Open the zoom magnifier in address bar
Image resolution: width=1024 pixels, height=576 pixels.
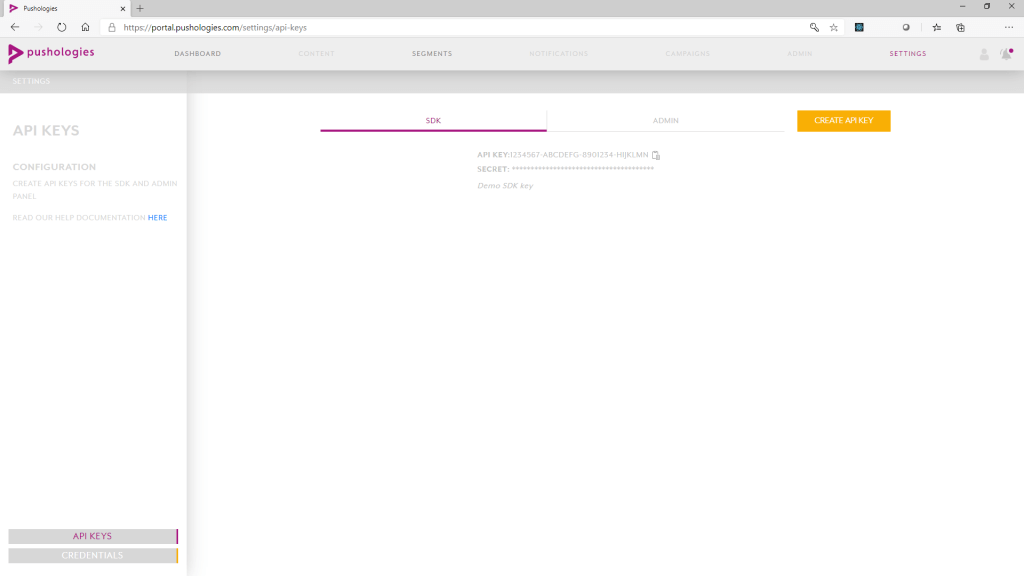[814, 27]
